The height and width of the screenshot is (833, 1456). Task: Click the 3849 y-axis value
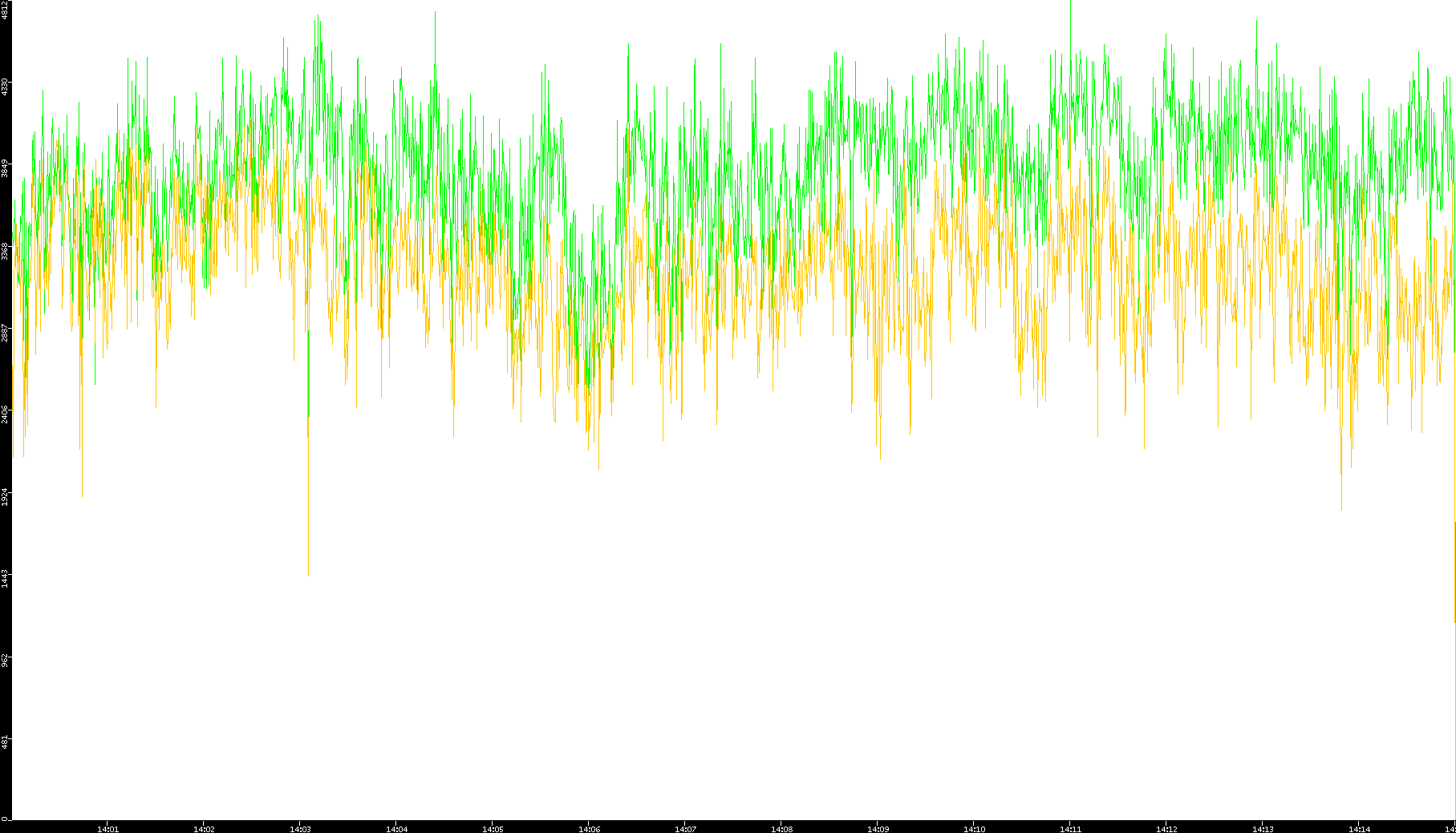click(x=6, y=168)
